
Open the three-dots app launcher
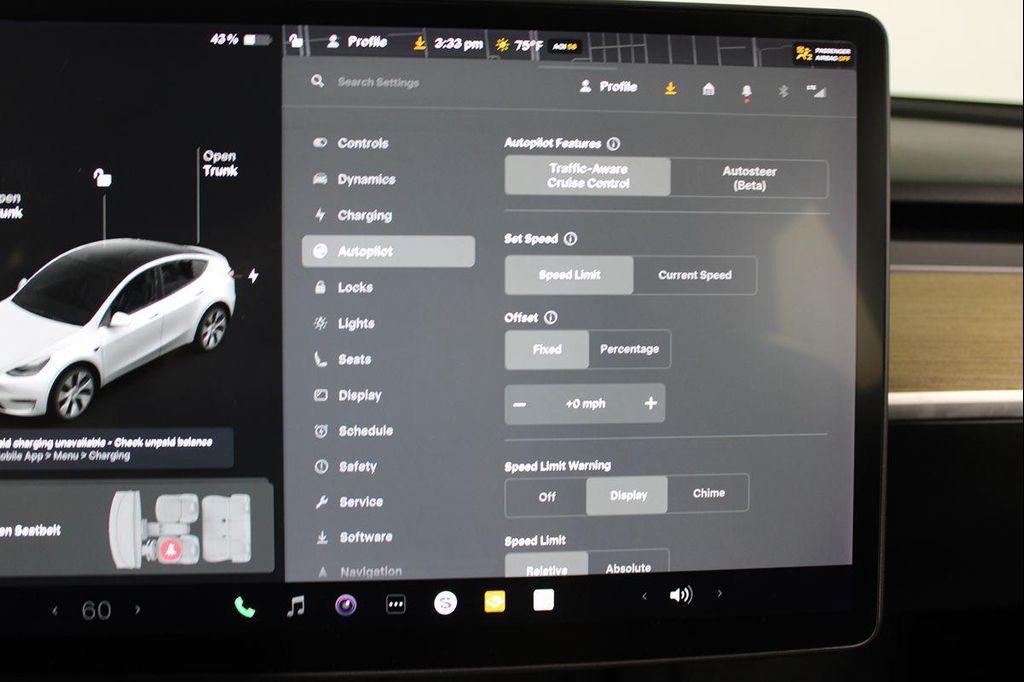coord(394,605)
